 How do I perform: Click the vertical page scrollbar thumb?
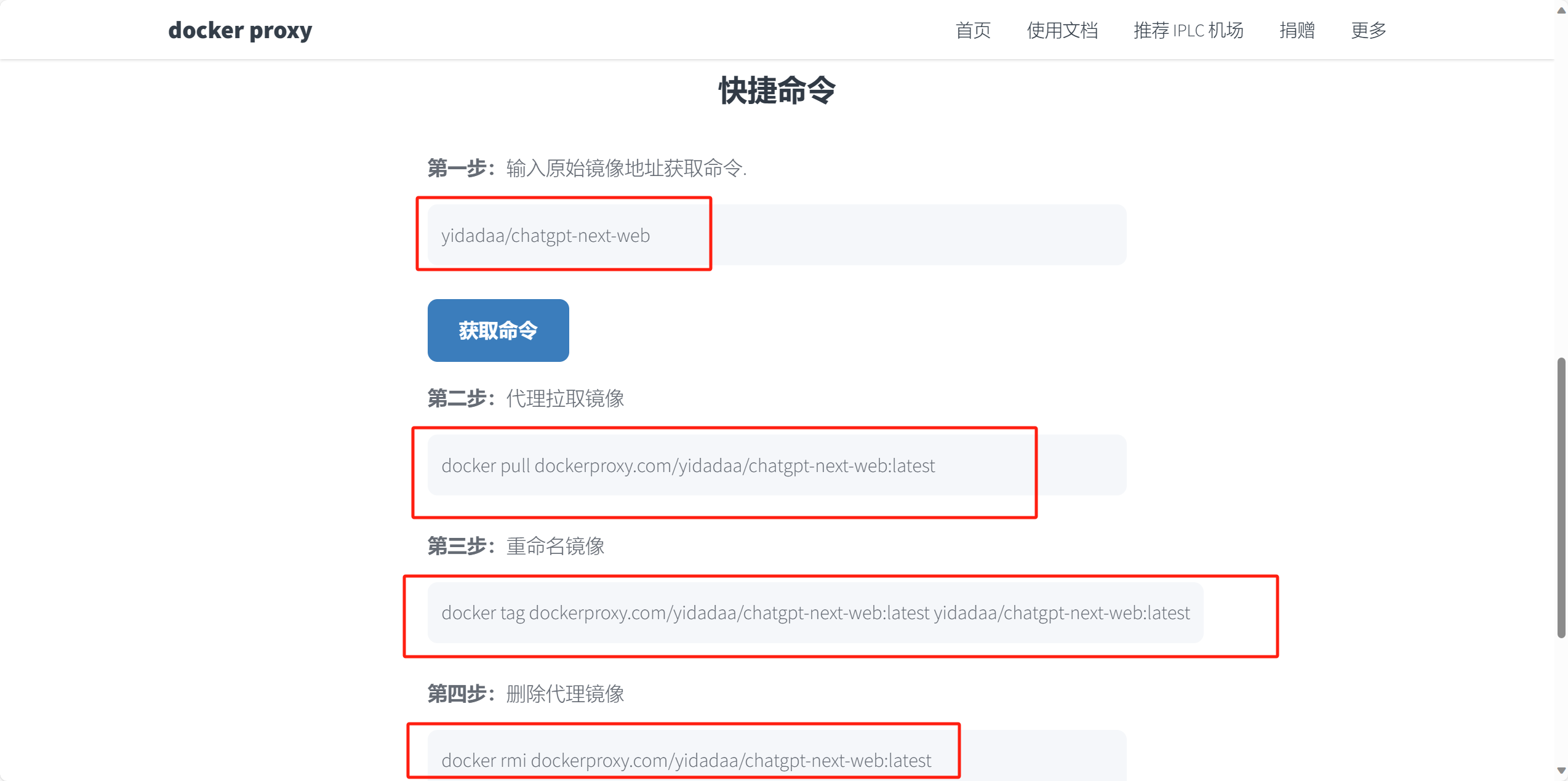[x=1561, y=497]
